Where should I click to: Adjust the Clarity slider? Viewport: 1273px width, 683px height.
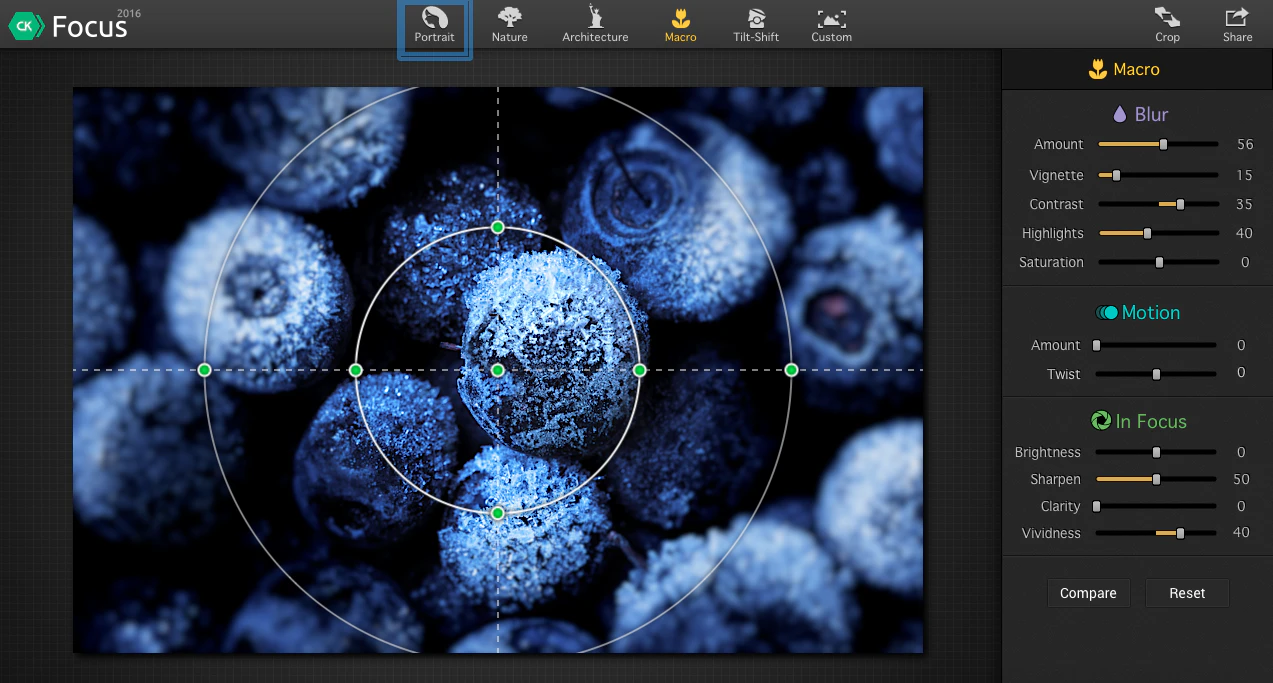tap(1155, 506)
